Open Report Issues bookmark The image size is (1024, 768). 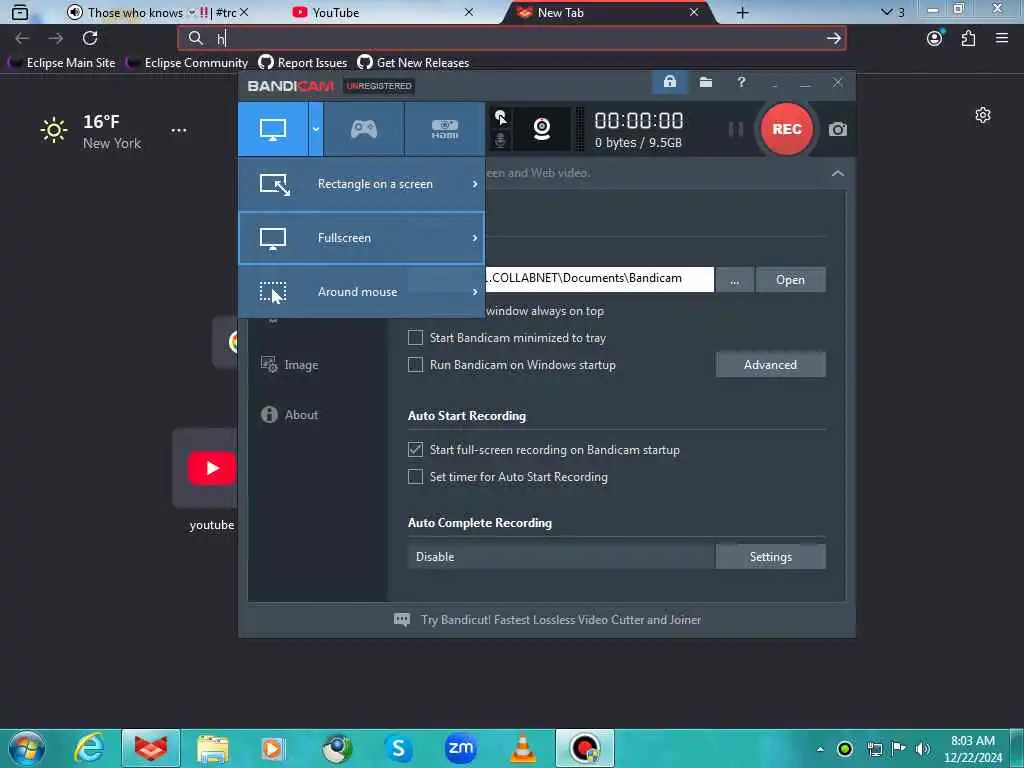pyautogui.click(x=303, y=63)
